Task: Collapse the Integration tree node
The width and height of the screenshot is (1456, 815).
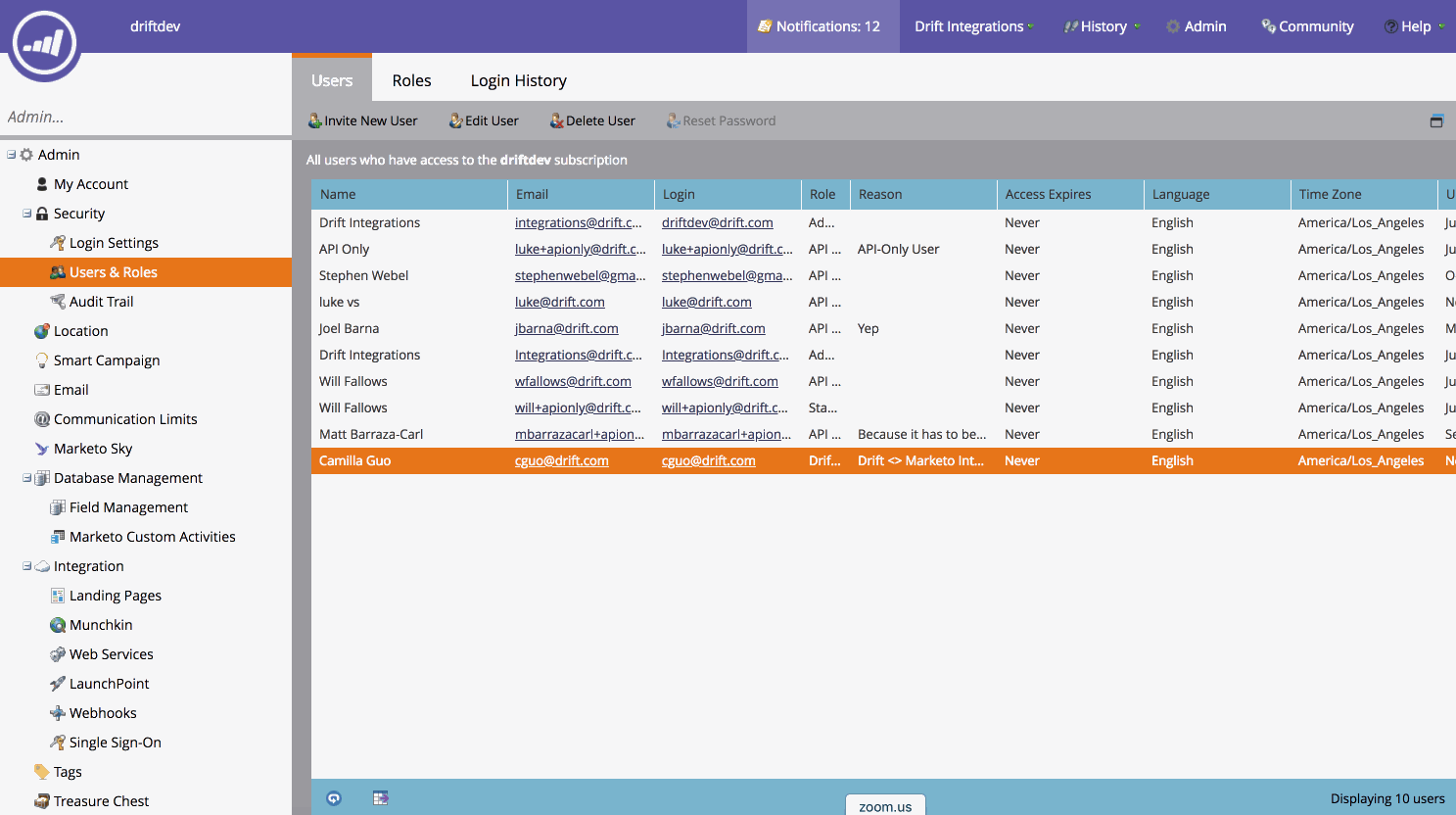Action: point(27,566)
